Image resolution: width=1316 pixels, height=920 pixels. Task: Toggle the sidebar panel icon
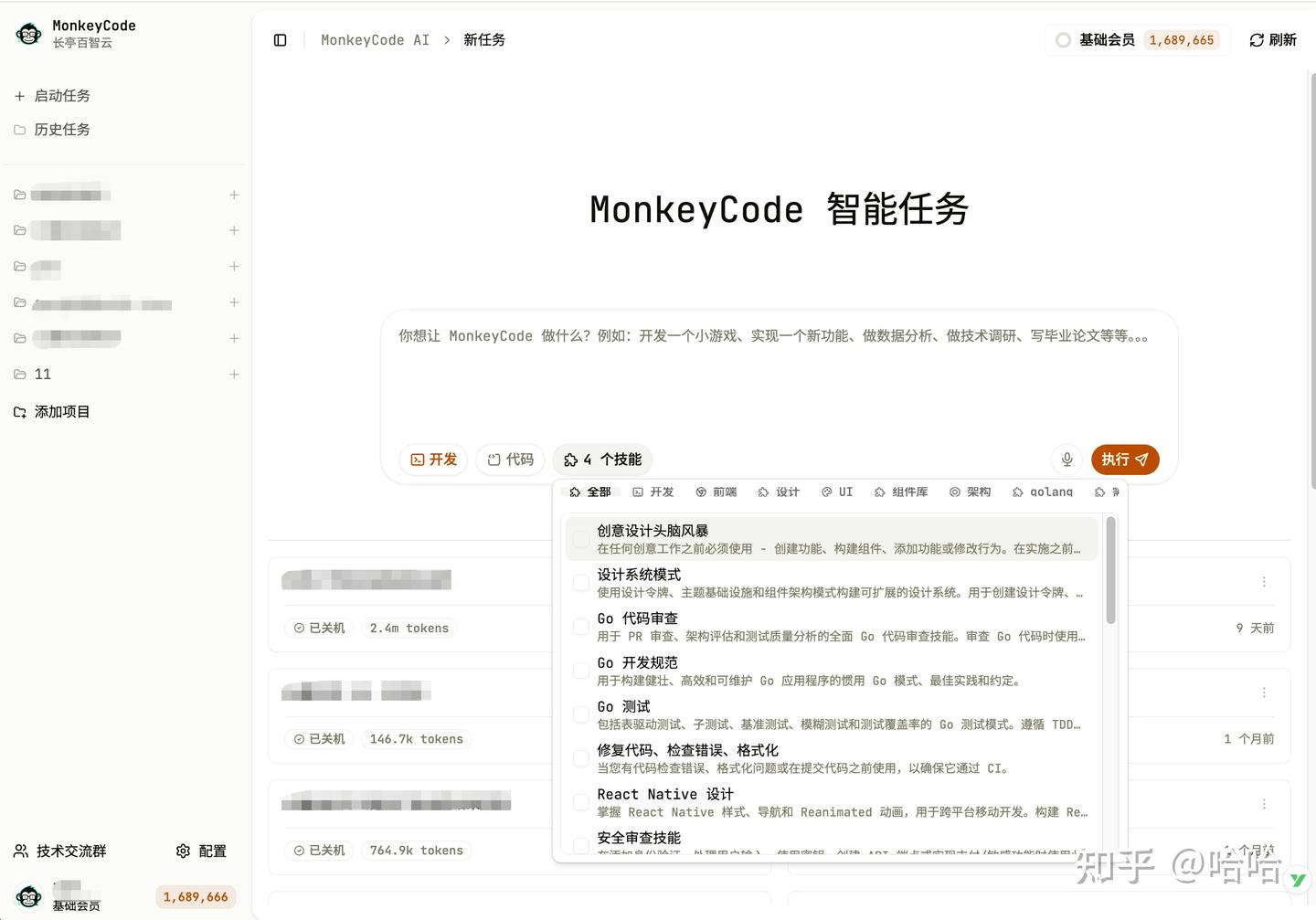coord(281,40)
